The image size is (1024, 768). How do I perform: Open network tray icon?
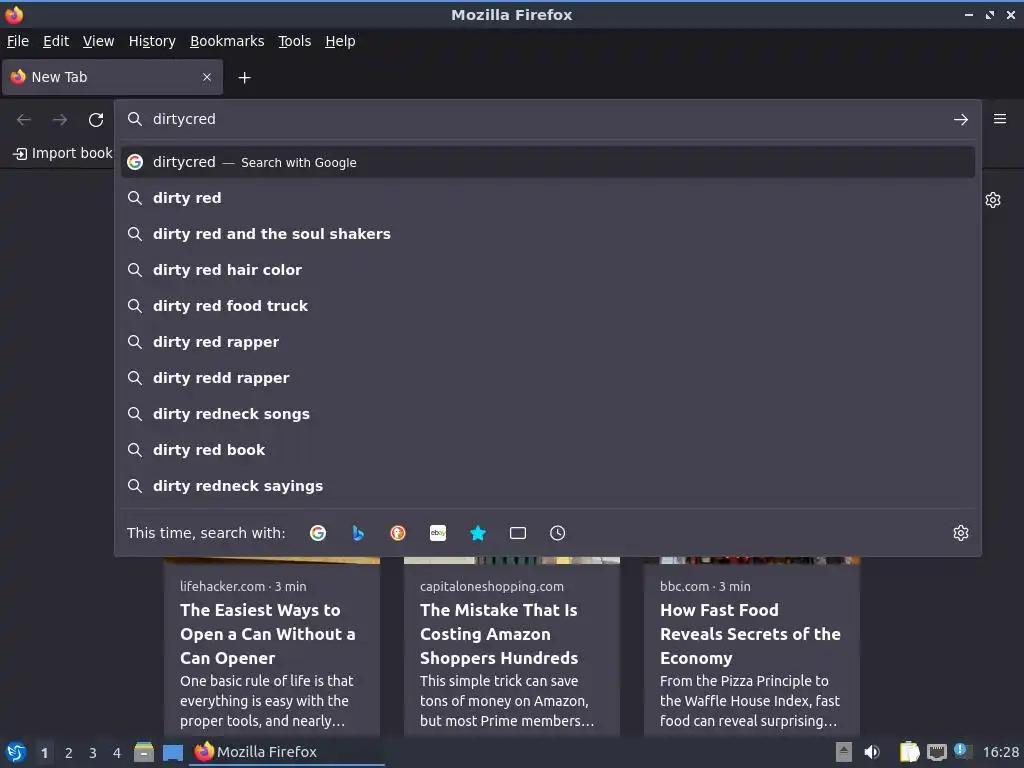(937, 752)
